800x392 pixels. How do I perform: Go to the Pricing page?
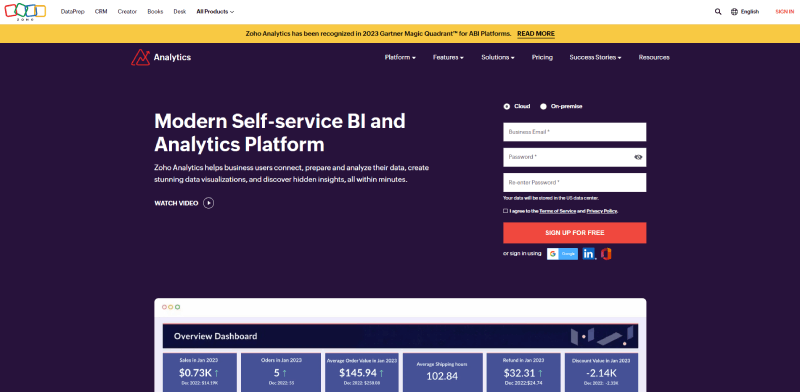(x=542, y=57)
